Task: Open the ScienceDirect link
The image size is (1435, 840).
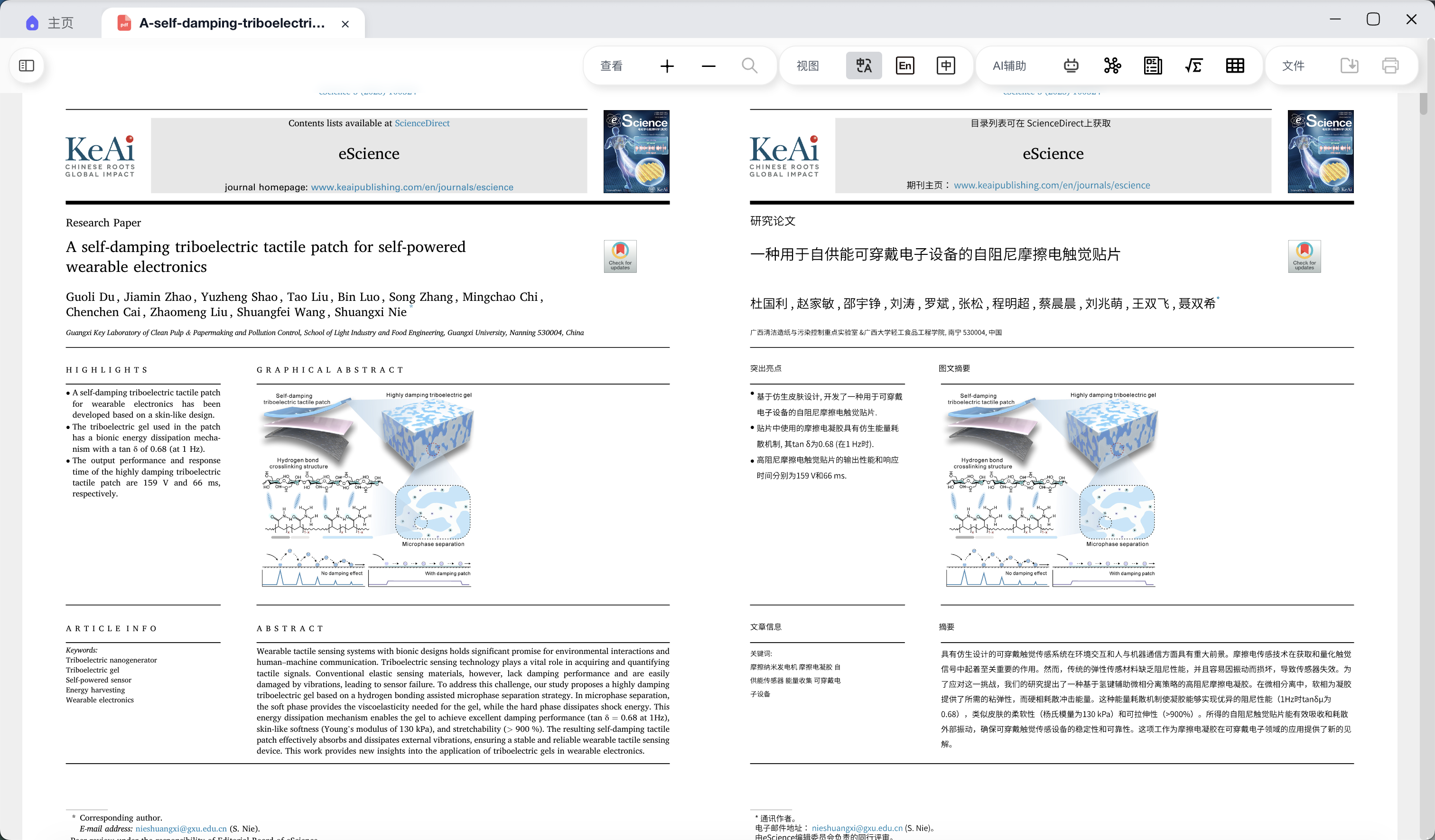Action: click(x=421, y=123)
